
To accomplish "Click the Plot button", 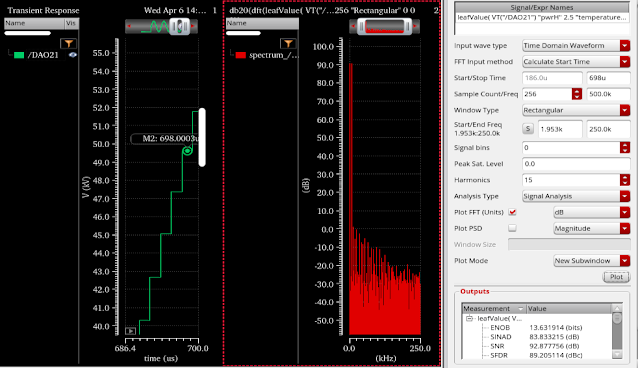I will pyautogui.click(x=616, y=277).
